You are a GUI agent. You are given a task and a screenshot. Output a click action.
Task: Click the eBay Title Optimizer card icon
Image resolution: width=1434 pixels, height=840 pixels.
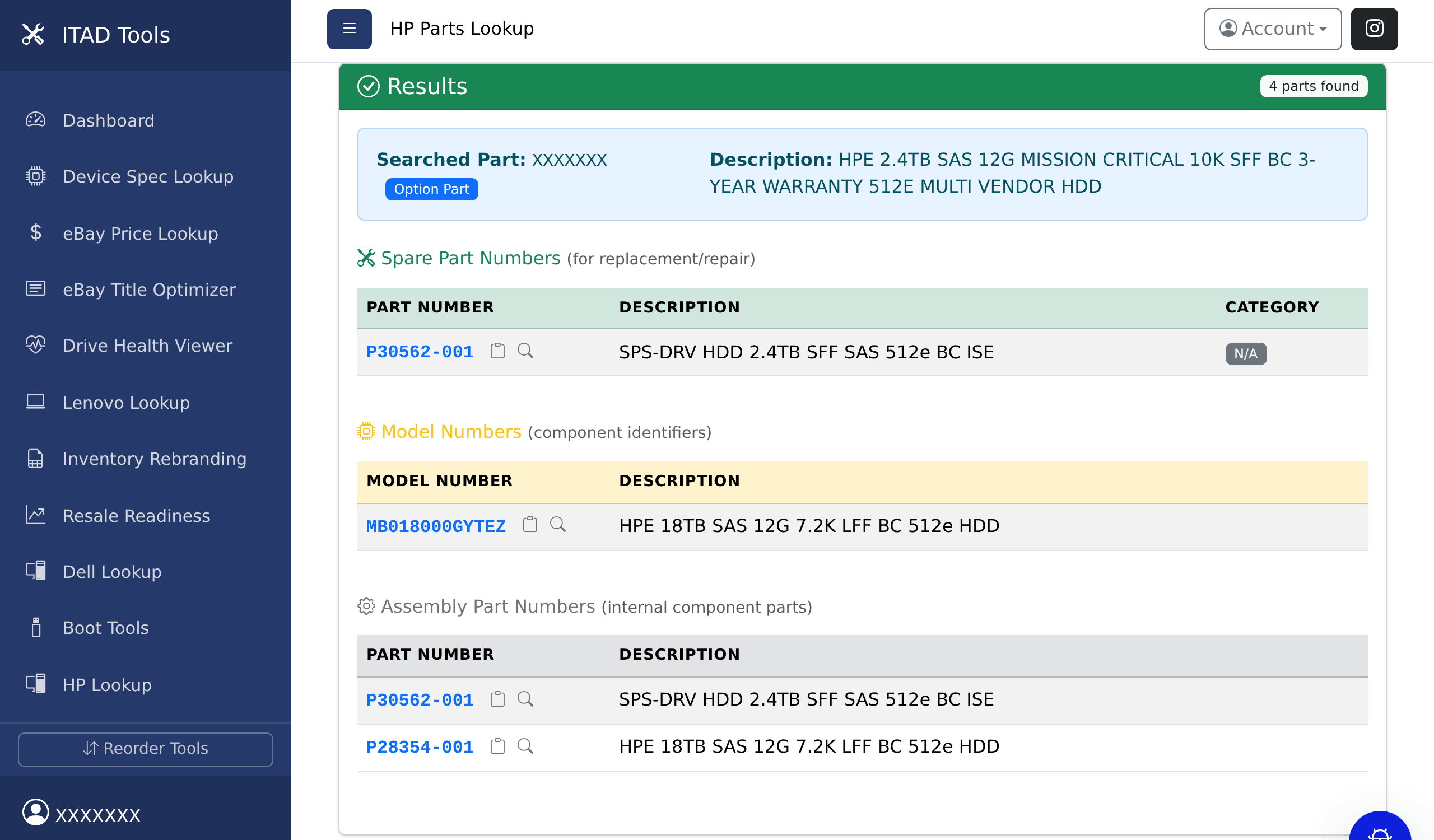35,289
